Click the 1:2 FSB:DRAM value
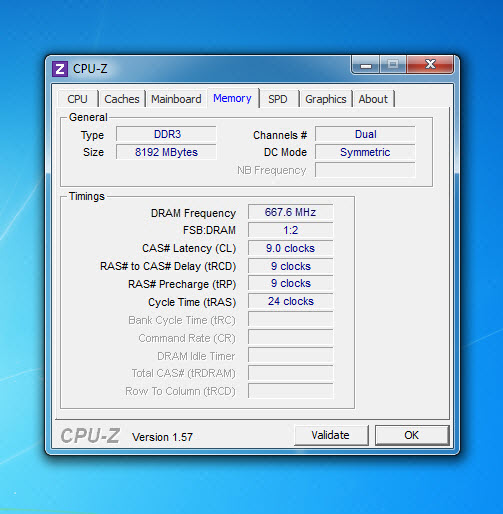 [290, 230]
